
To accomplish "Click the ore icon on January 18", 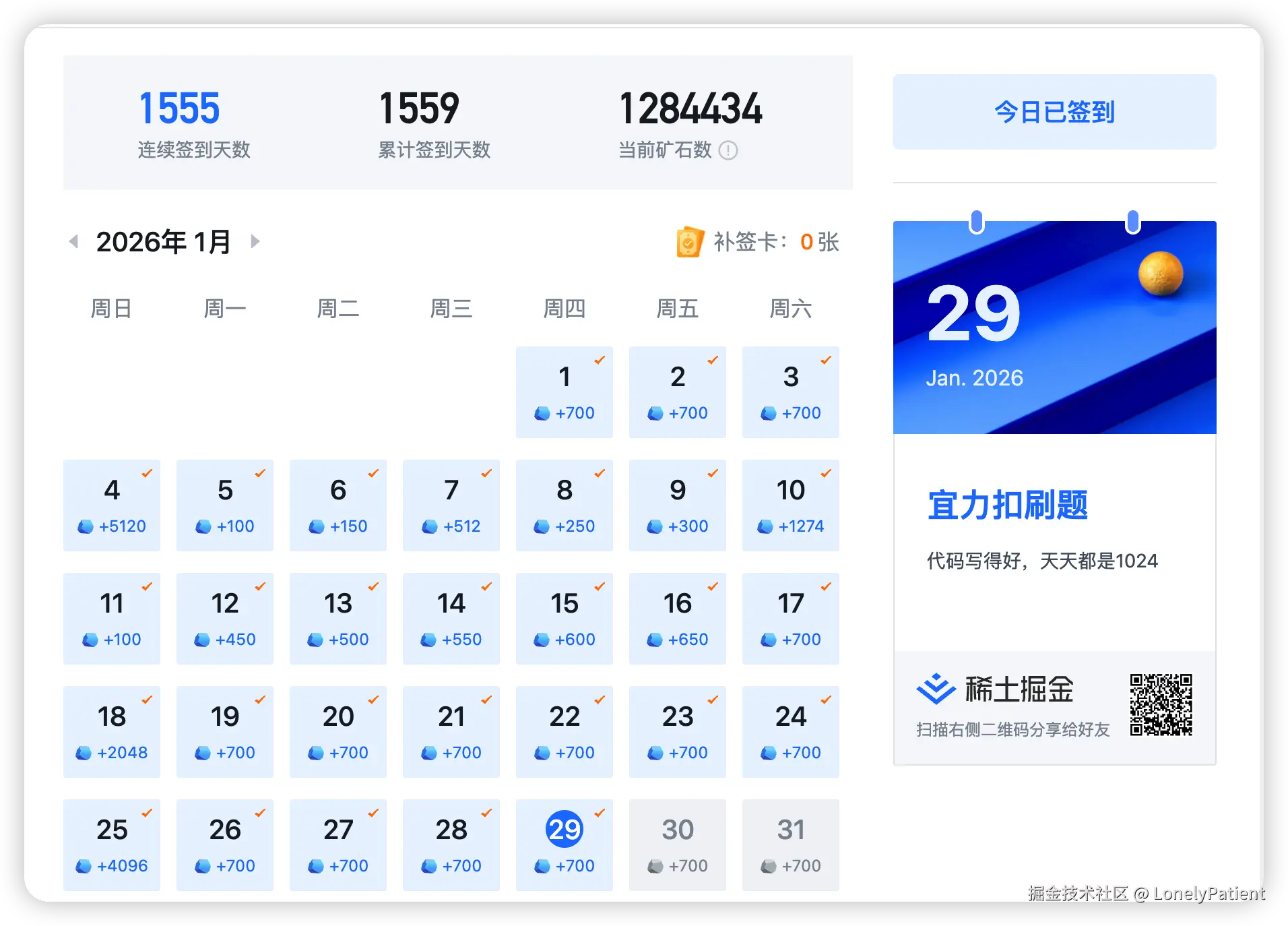I will pyautogui.click(x=85, y=753).
